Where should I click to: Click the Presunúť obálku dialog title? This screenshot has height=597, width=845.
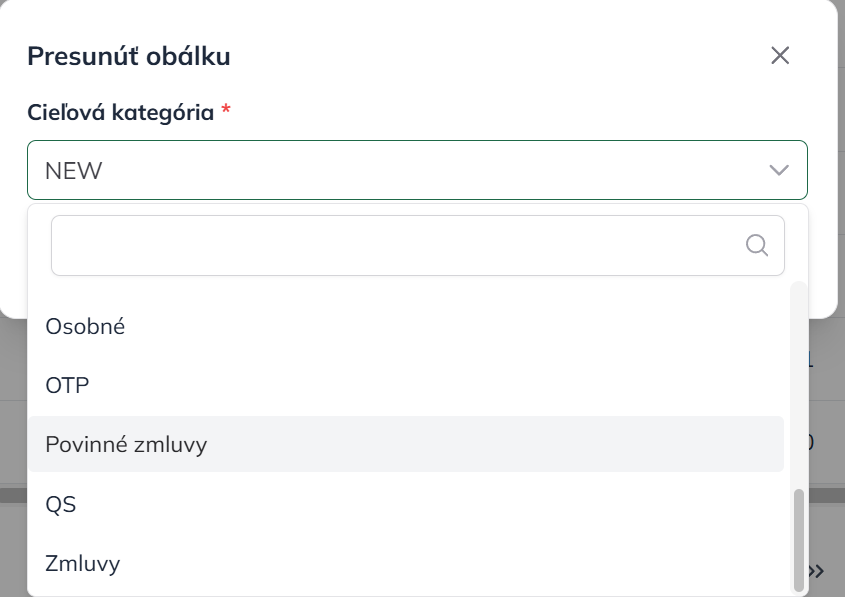(x=129, y=56)
